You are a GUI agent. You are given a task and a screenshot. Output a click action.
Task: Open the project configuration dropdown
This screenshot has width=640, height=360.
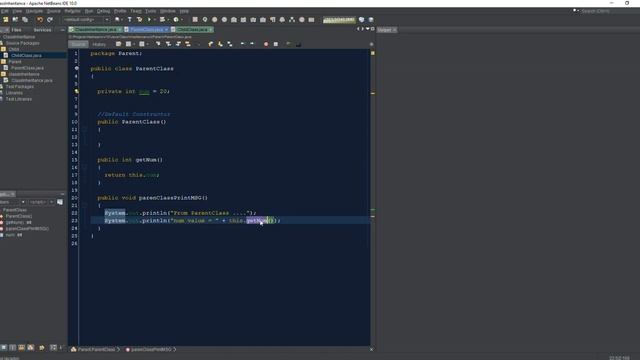86,20
